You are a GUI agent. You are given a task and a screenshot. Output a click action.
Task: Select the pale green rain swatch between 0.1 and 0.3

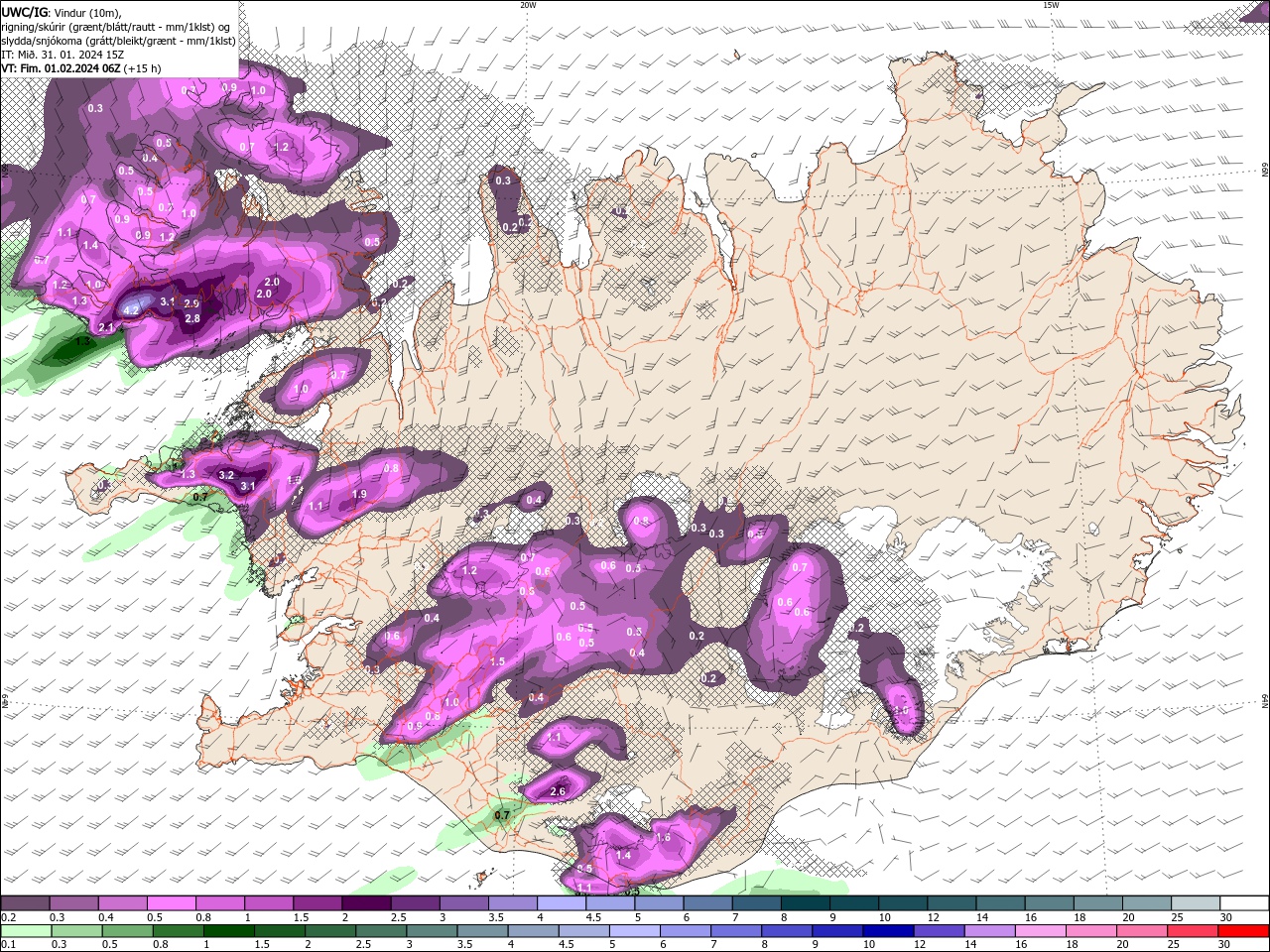[25, 931]
